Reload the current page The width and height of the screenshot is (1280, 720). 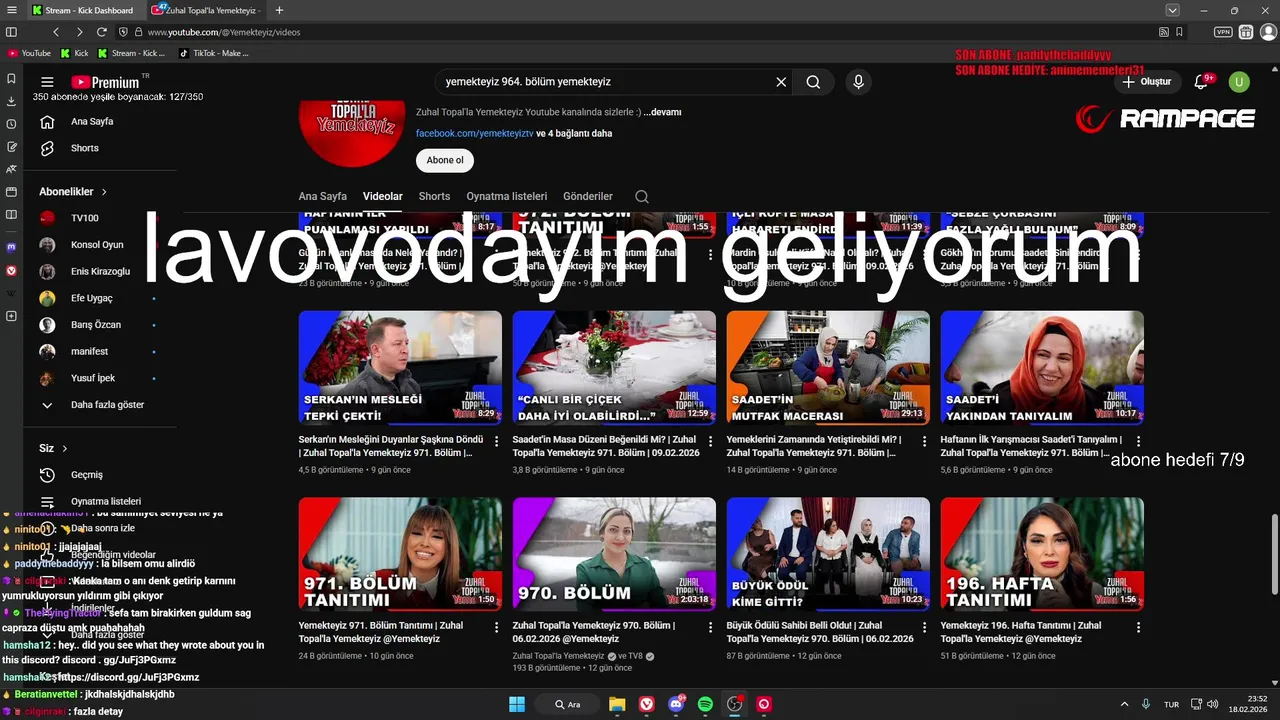tap(102, 32)
